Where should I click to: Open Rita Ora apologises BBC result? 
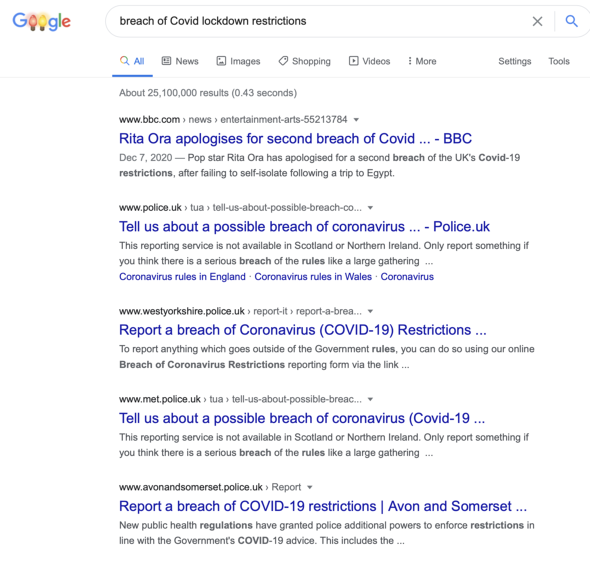pyautogui.click(x=295, y=138)
